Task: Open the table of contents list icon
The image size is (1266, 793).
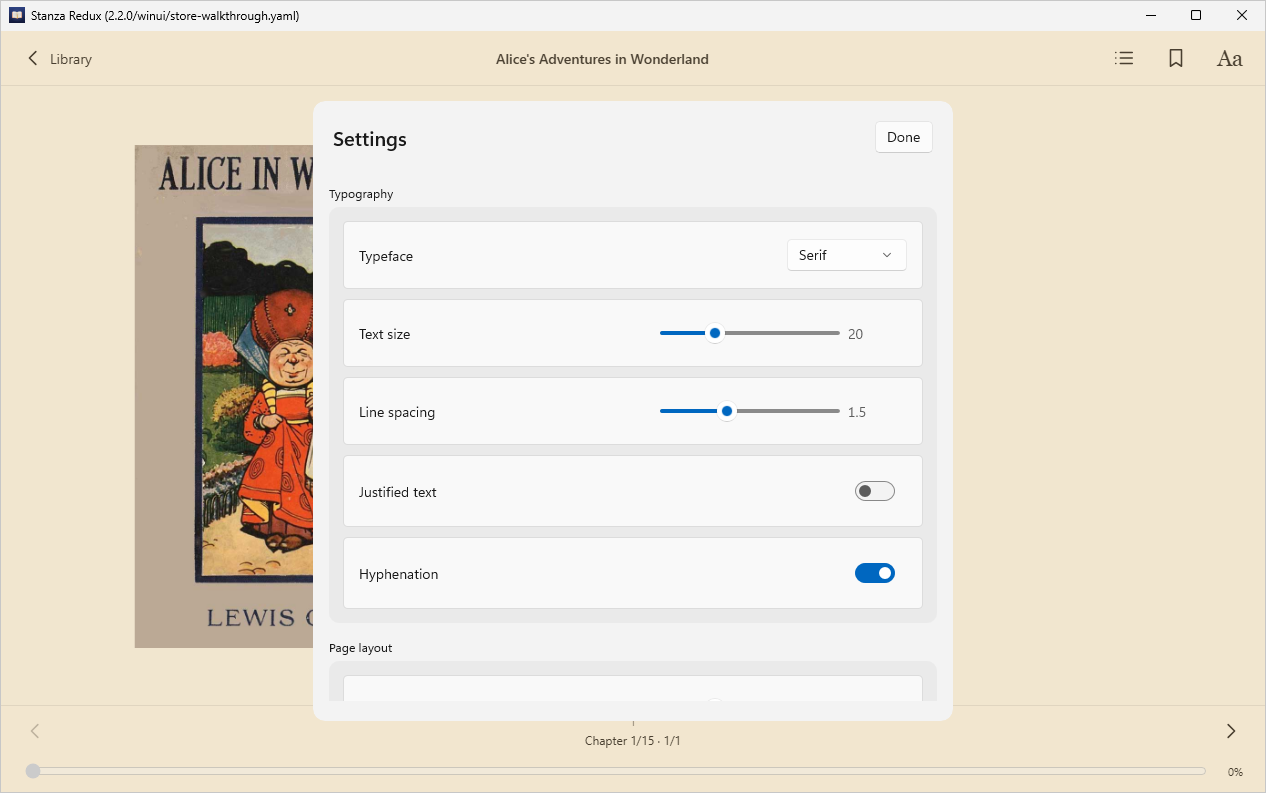Action: (1124, 59)
